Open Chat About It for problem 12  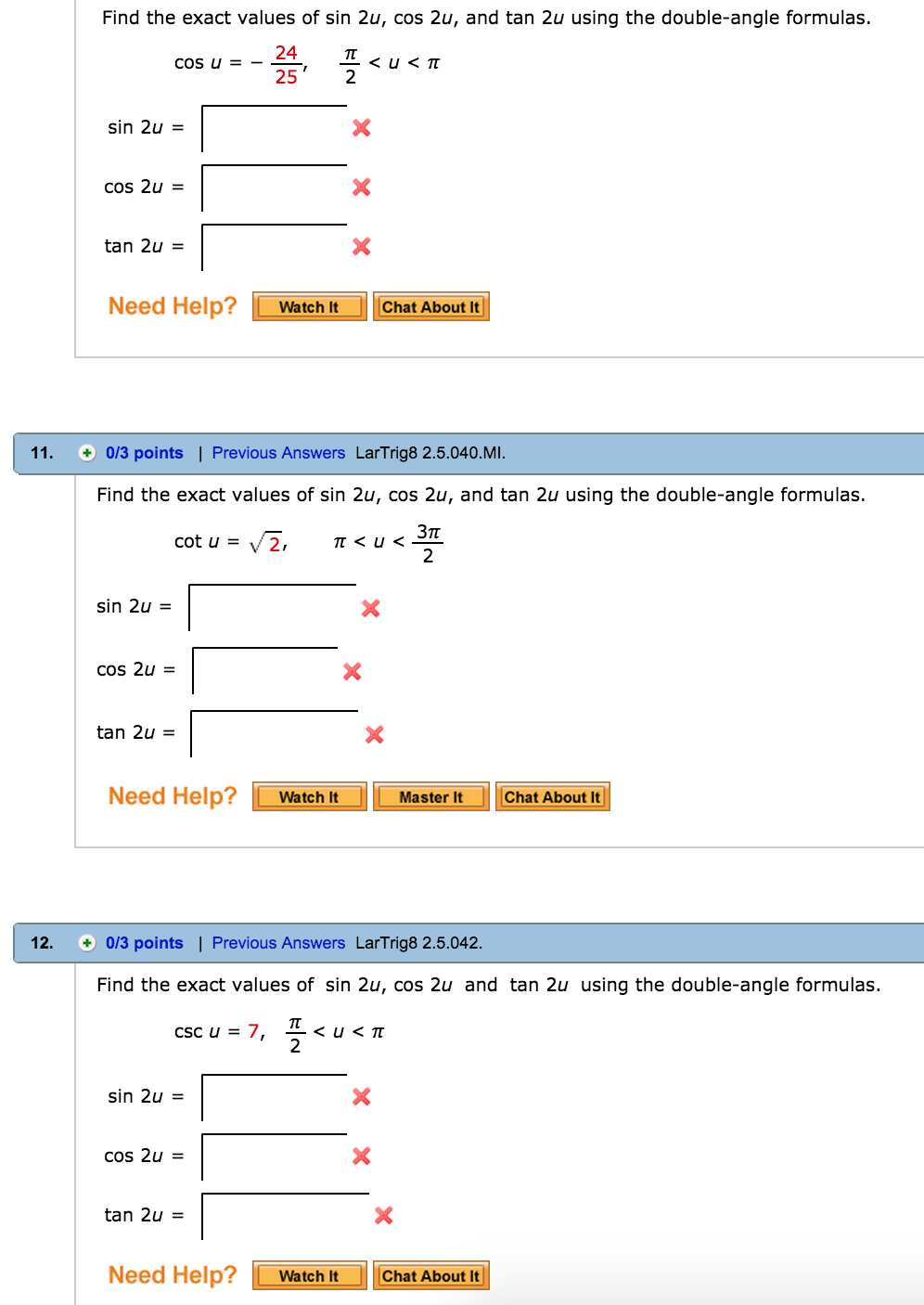pyautogui.click(x=431, y=1275)
